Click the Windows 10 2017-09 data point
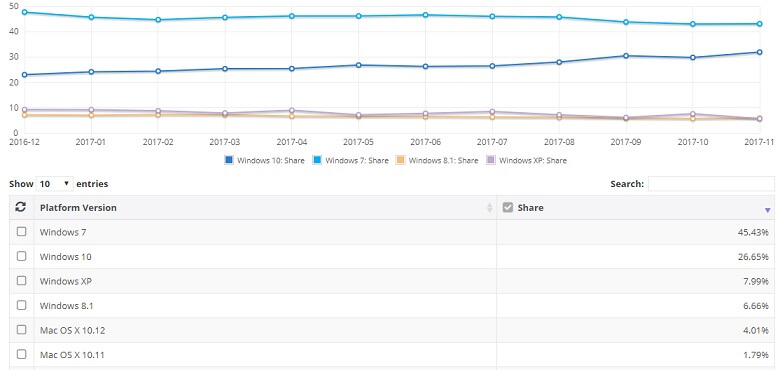 626,56
